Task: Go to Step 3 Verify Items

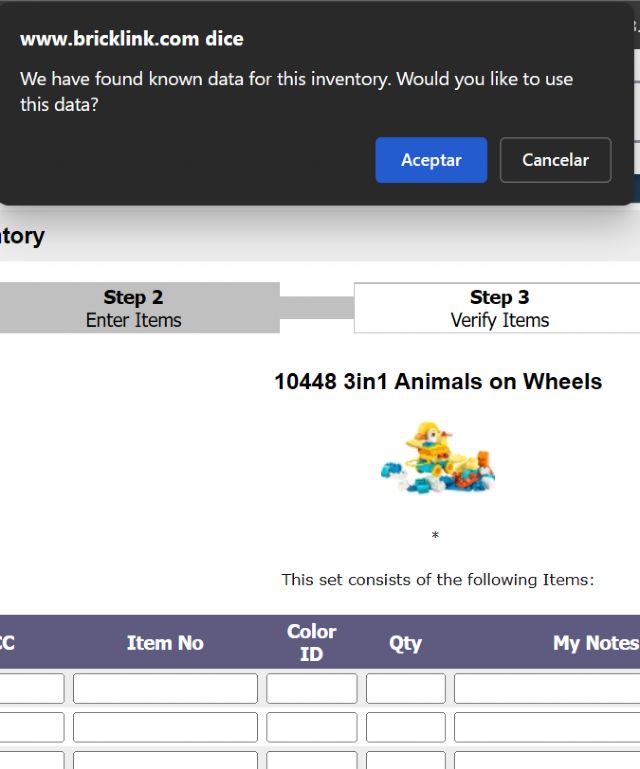Action: pos(498,308)
